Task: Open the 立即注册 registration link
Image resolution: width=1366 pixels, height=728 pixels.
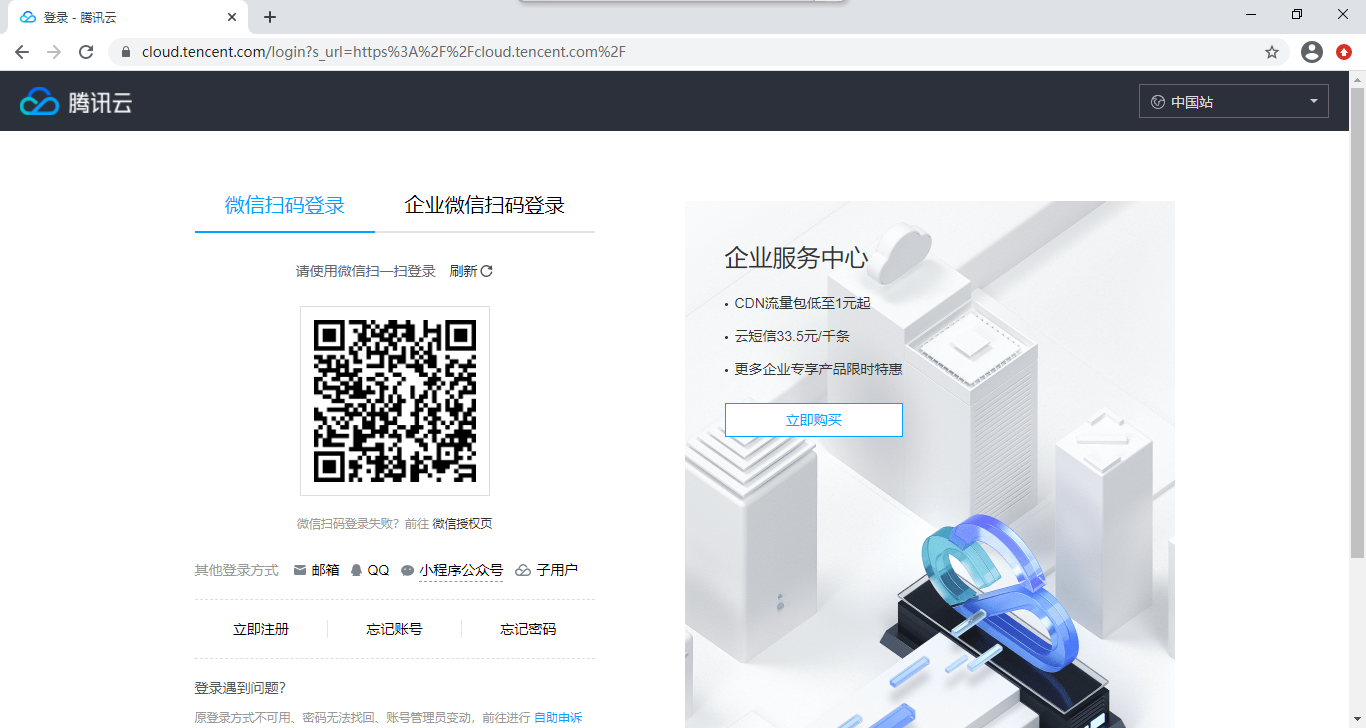Action: click(x=261, y=628)
